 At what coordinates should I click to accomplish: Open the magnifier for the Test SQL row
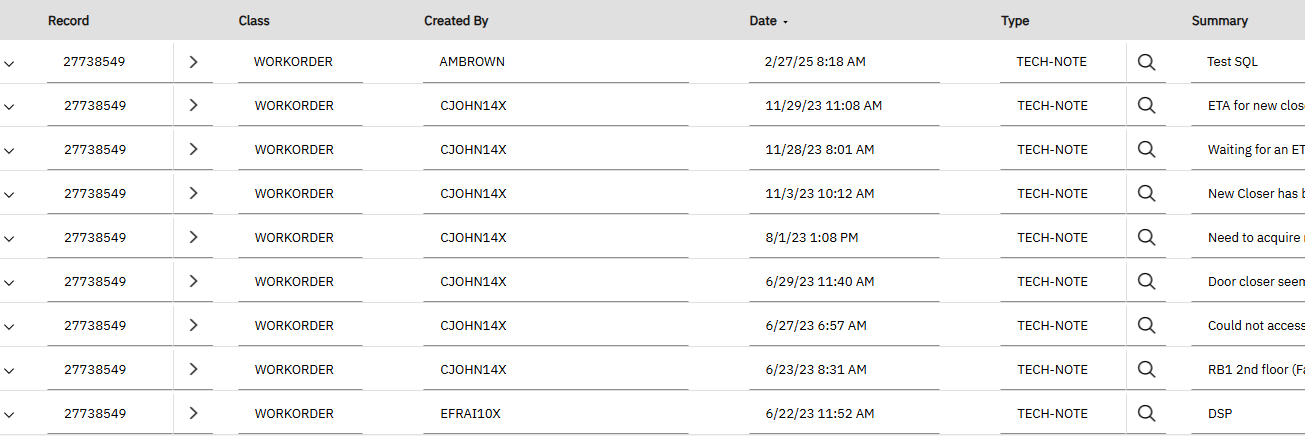(x=1147, y=62)
